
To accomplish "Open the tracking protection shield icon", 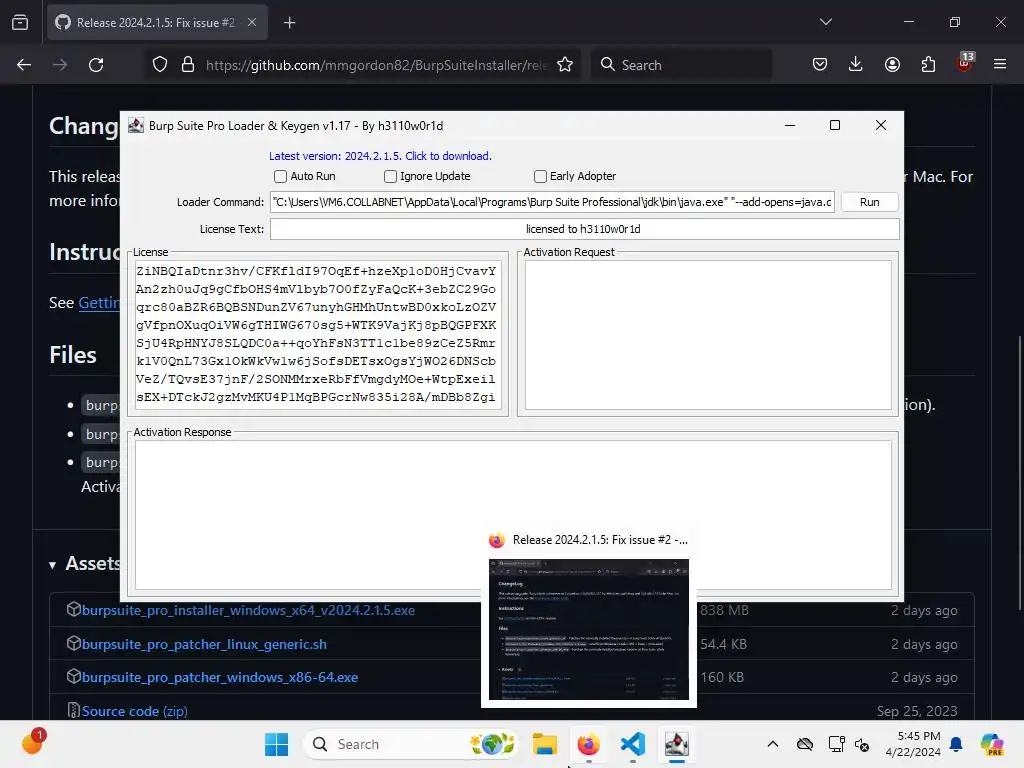I will tap(160, 65).
